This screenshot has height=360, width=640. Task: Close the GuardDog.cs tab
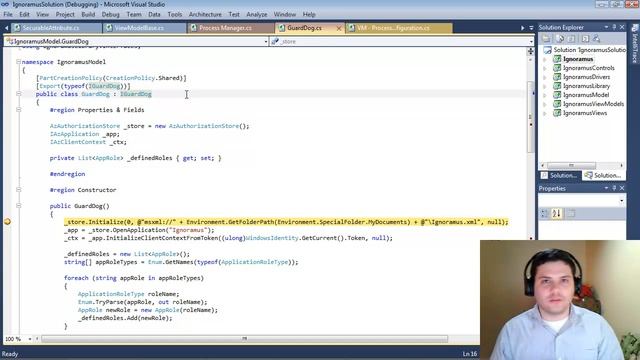pyautogui.click(x=338, y=28)
